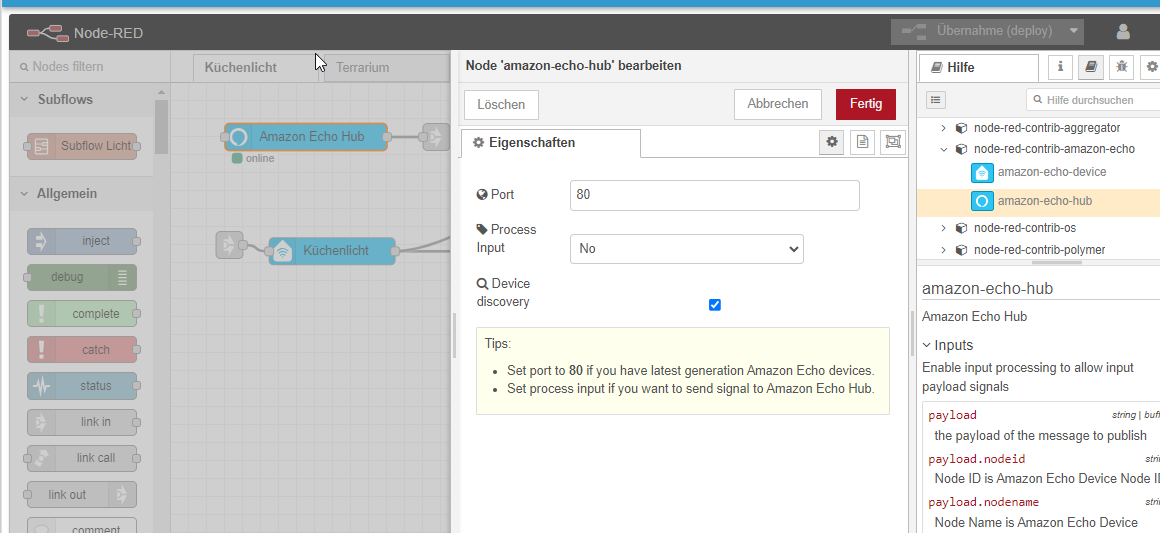Click the online status text under hub node

point(260,158)
